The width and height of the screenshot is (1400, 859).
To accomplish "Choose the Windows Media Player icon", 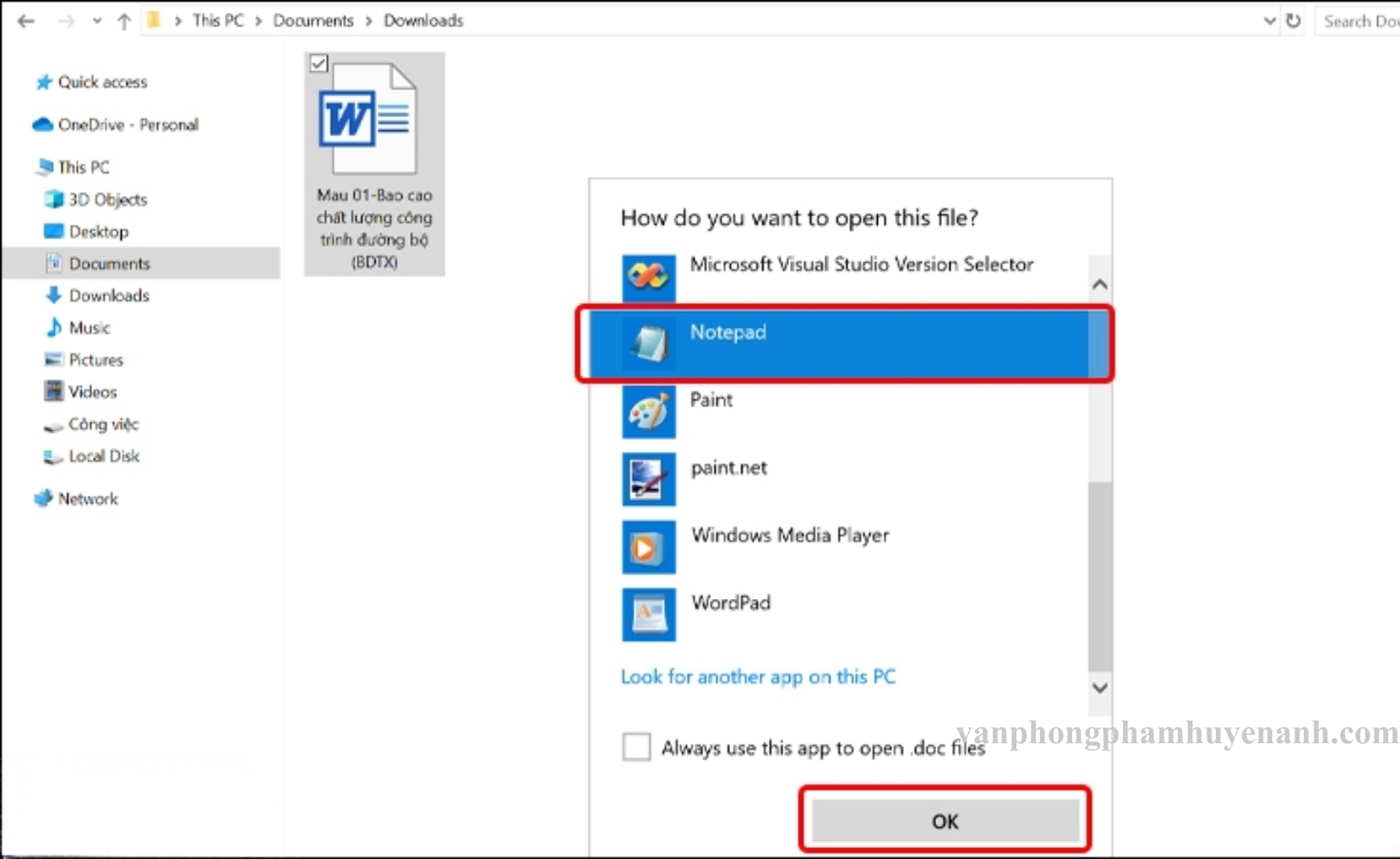I will coord(649,546).
